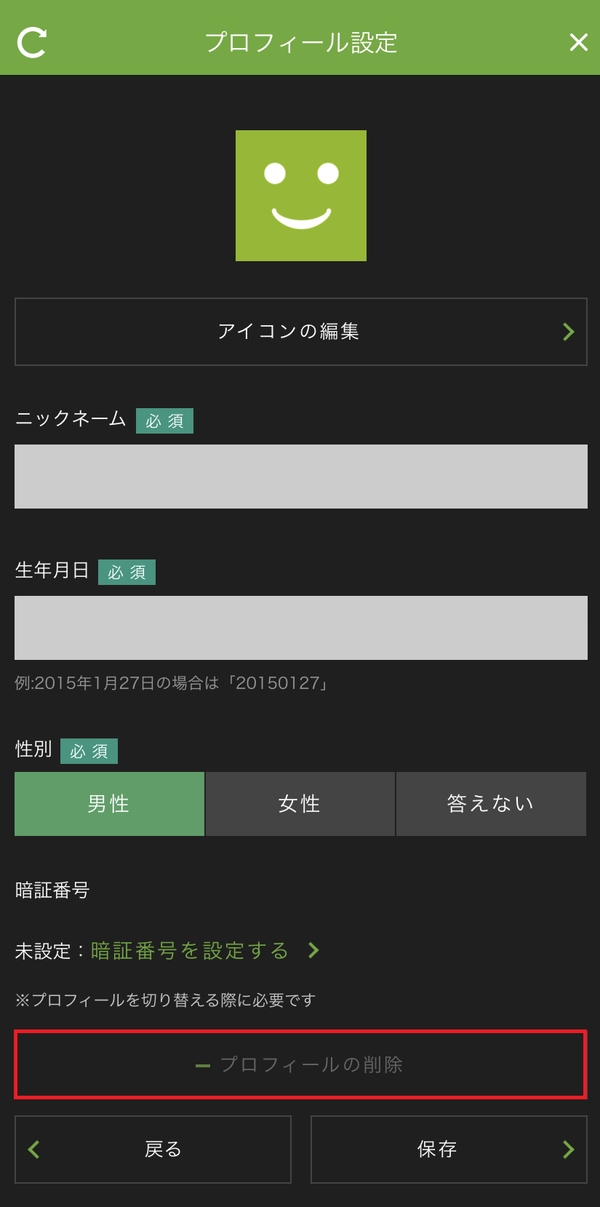Tap chevron arrow on アイコンの編集
This screenshot has height=1207, width=600.
tap(568, 331)
